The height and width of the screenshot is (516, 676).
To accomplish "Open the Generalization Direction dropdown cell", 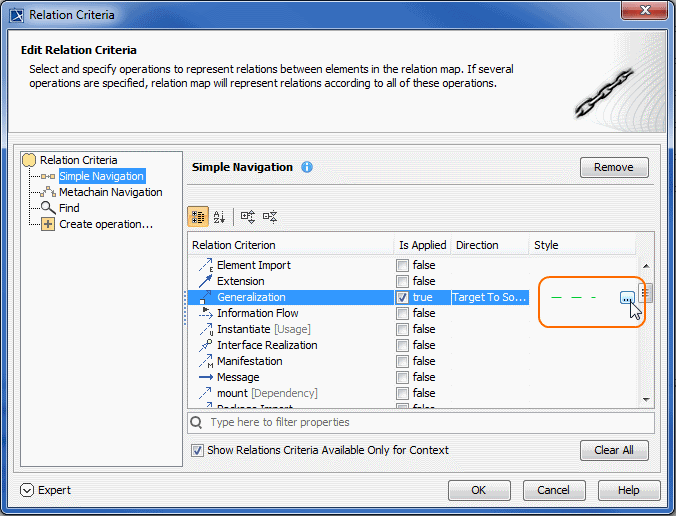I will pyautogui.click(x=490, y=297).
